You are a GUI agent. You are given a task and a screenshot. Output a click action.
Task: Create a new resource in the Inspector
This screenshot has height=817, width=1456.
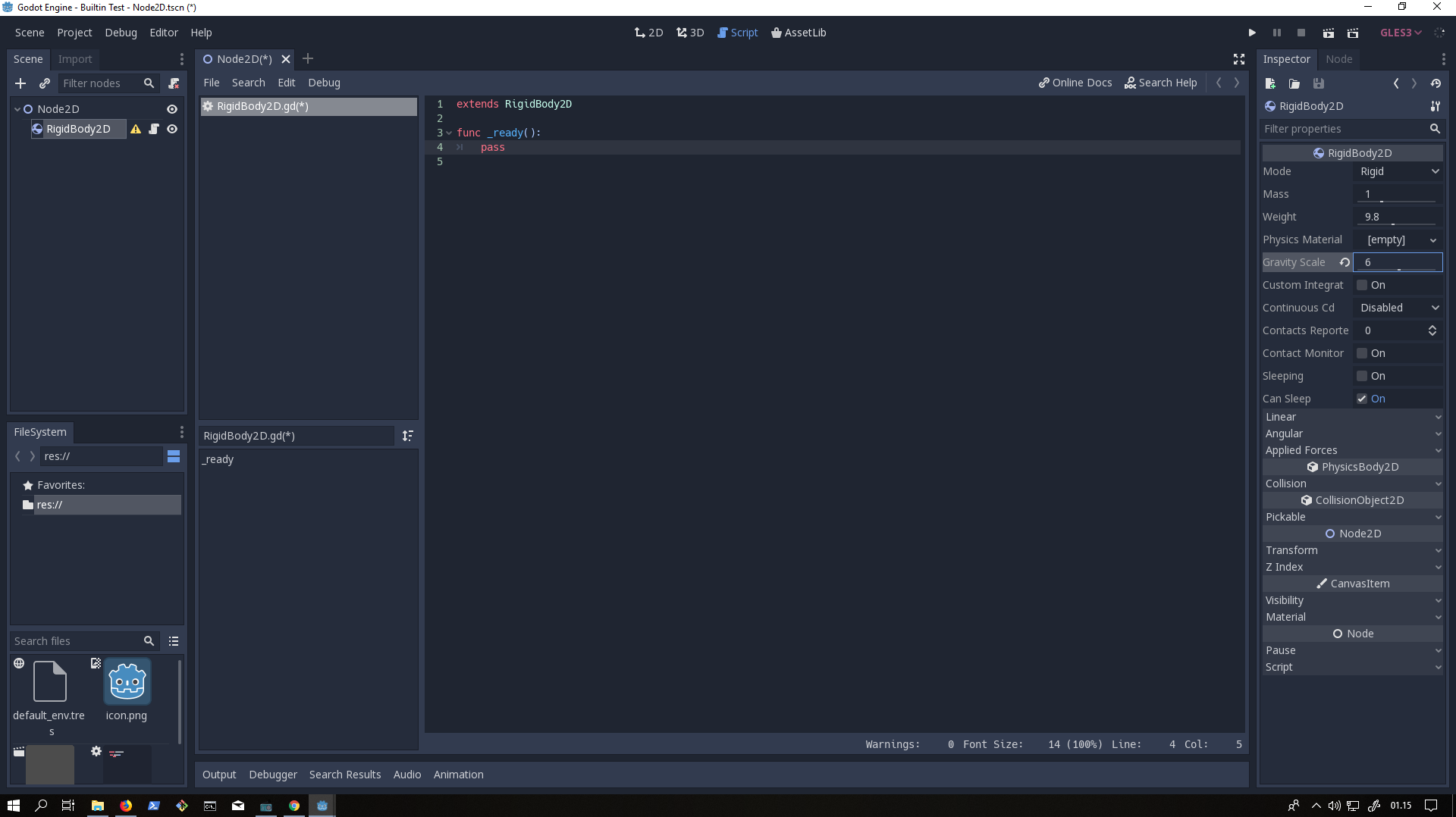1269,83
